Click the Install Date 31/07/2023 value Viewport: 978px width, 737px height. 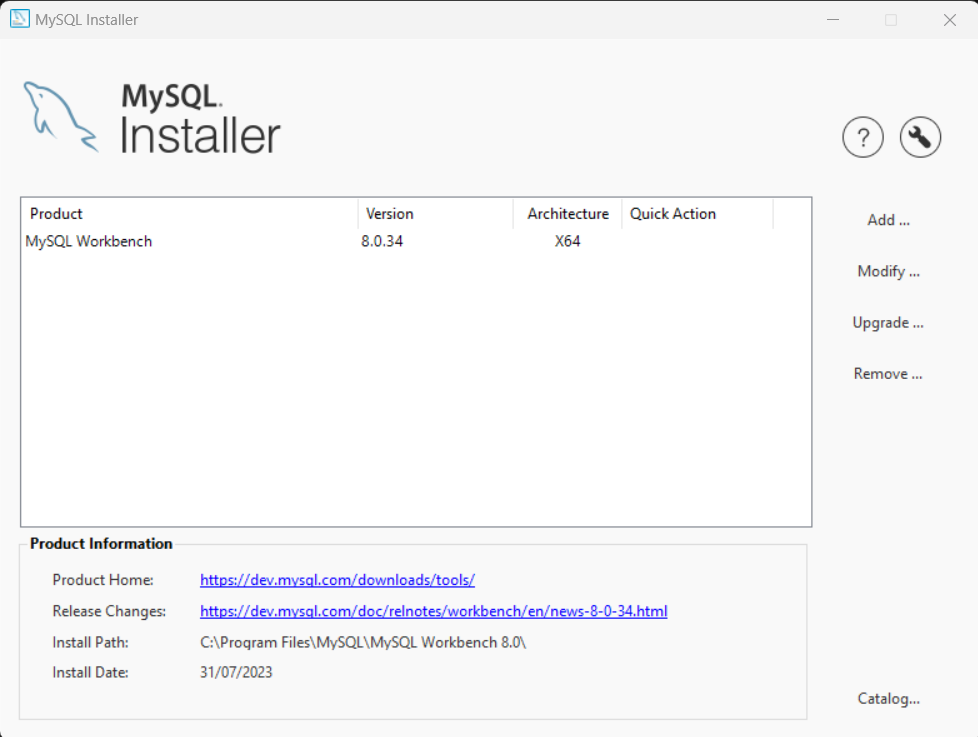pos(236,672)
